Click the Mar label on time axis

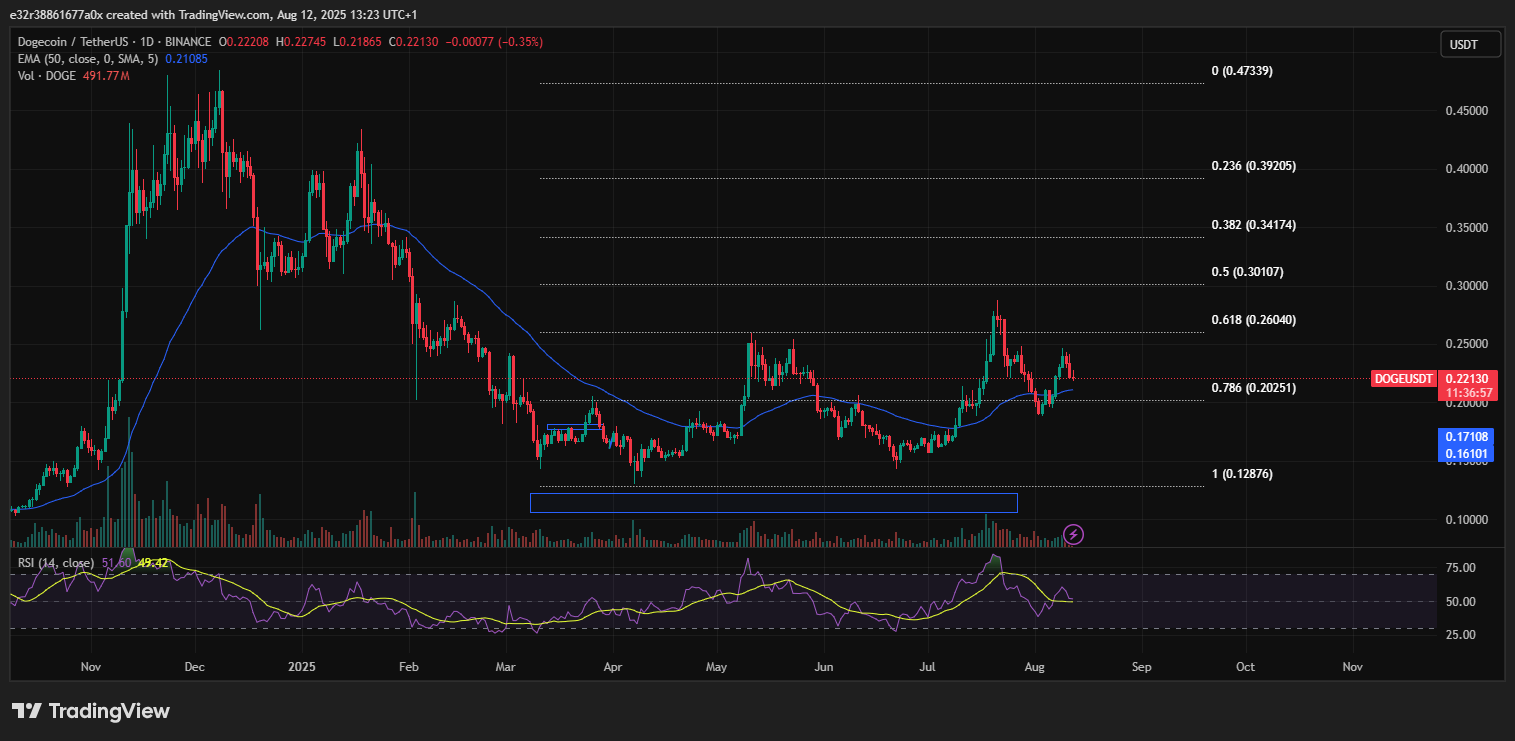coord(506,666)
